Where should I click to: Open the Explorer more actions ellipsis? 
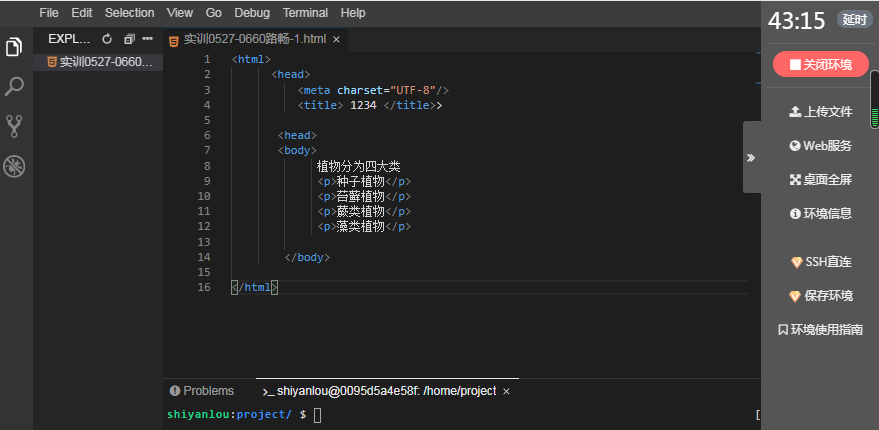pyautogui.click(x=147, y=39)
